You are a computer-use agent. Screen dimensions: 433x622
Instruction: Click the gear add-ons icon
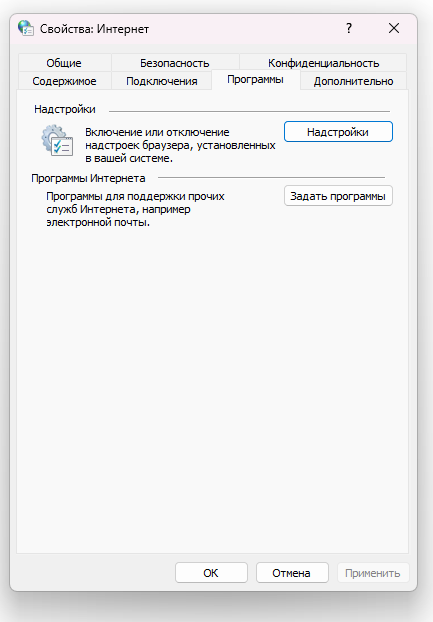tap(57, 140)
